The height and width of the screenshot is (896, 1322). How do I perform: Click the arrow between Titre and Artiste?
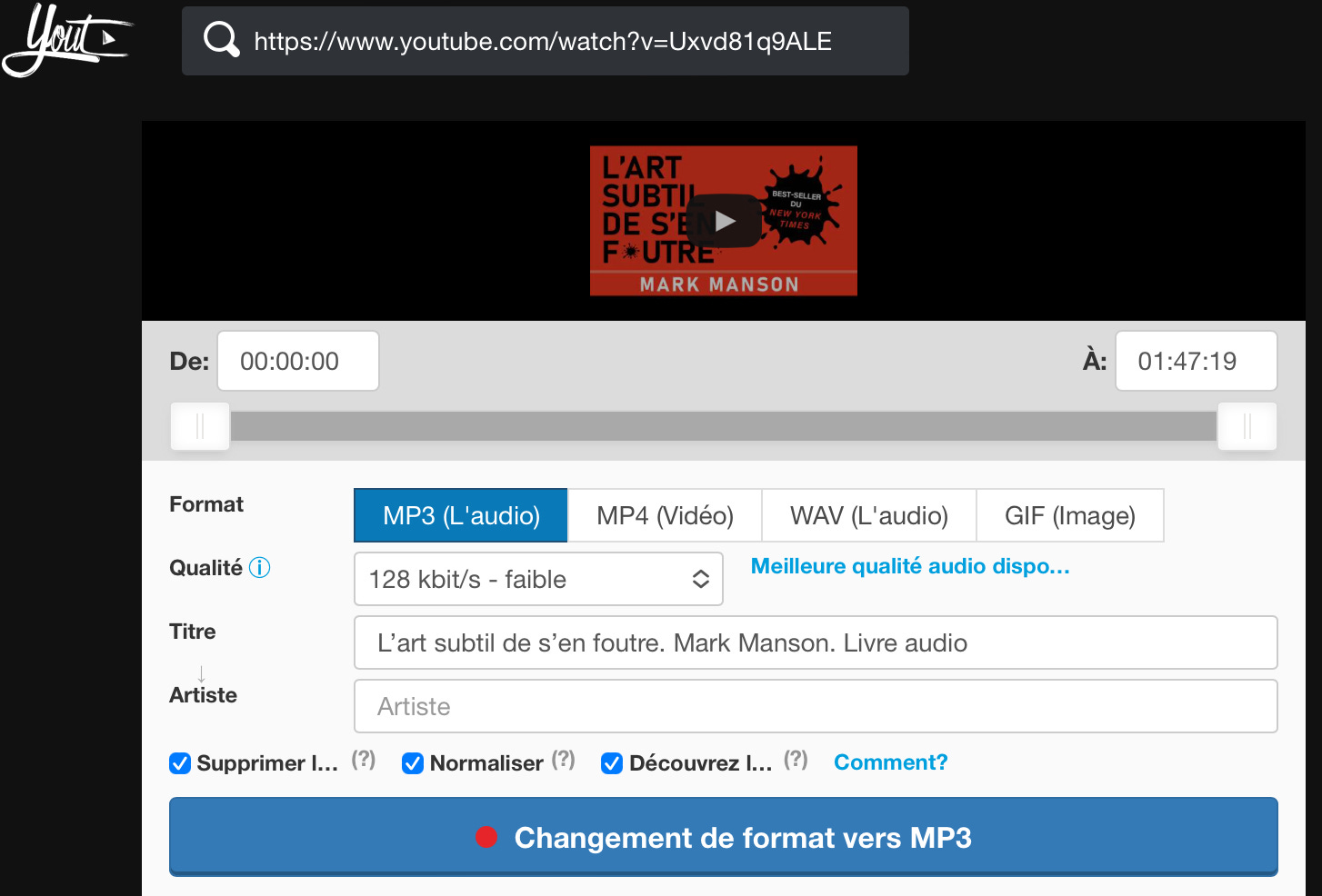coord(201,673)
